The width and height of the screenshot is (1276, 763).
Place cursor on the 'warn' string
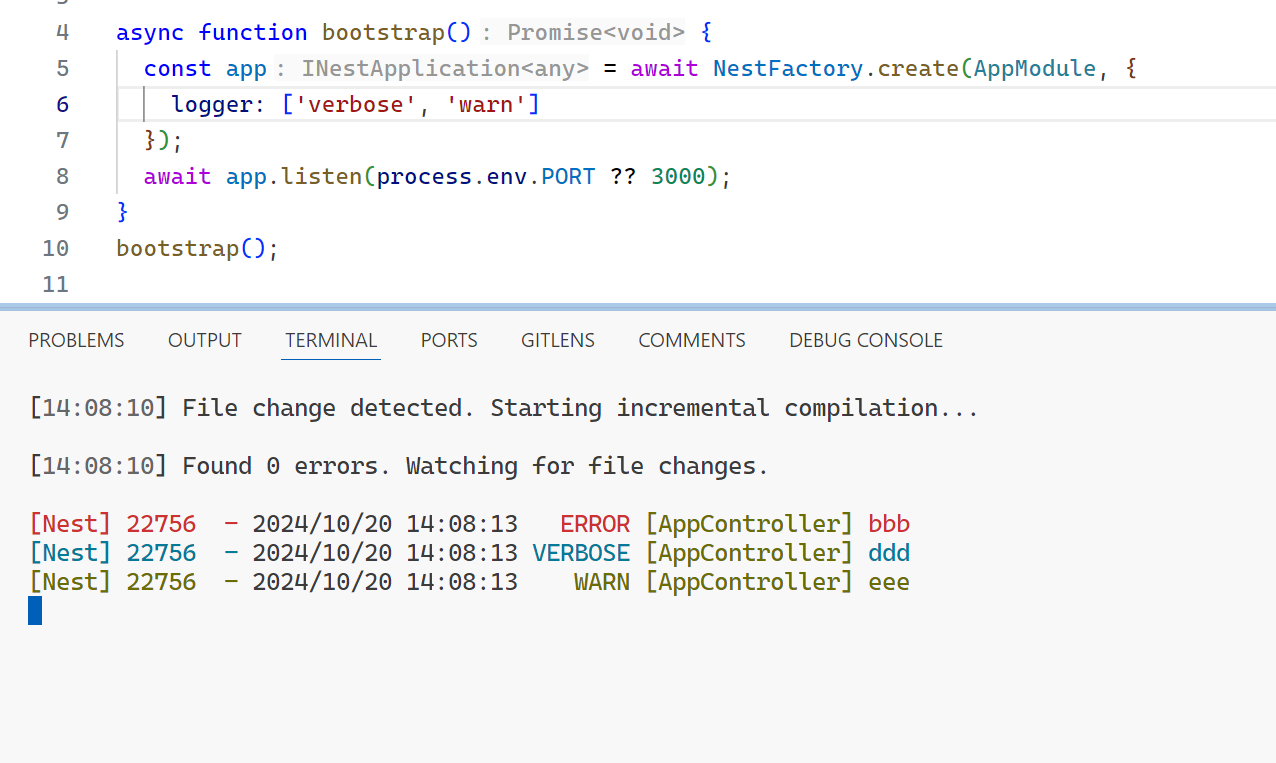tap(486, 104)
